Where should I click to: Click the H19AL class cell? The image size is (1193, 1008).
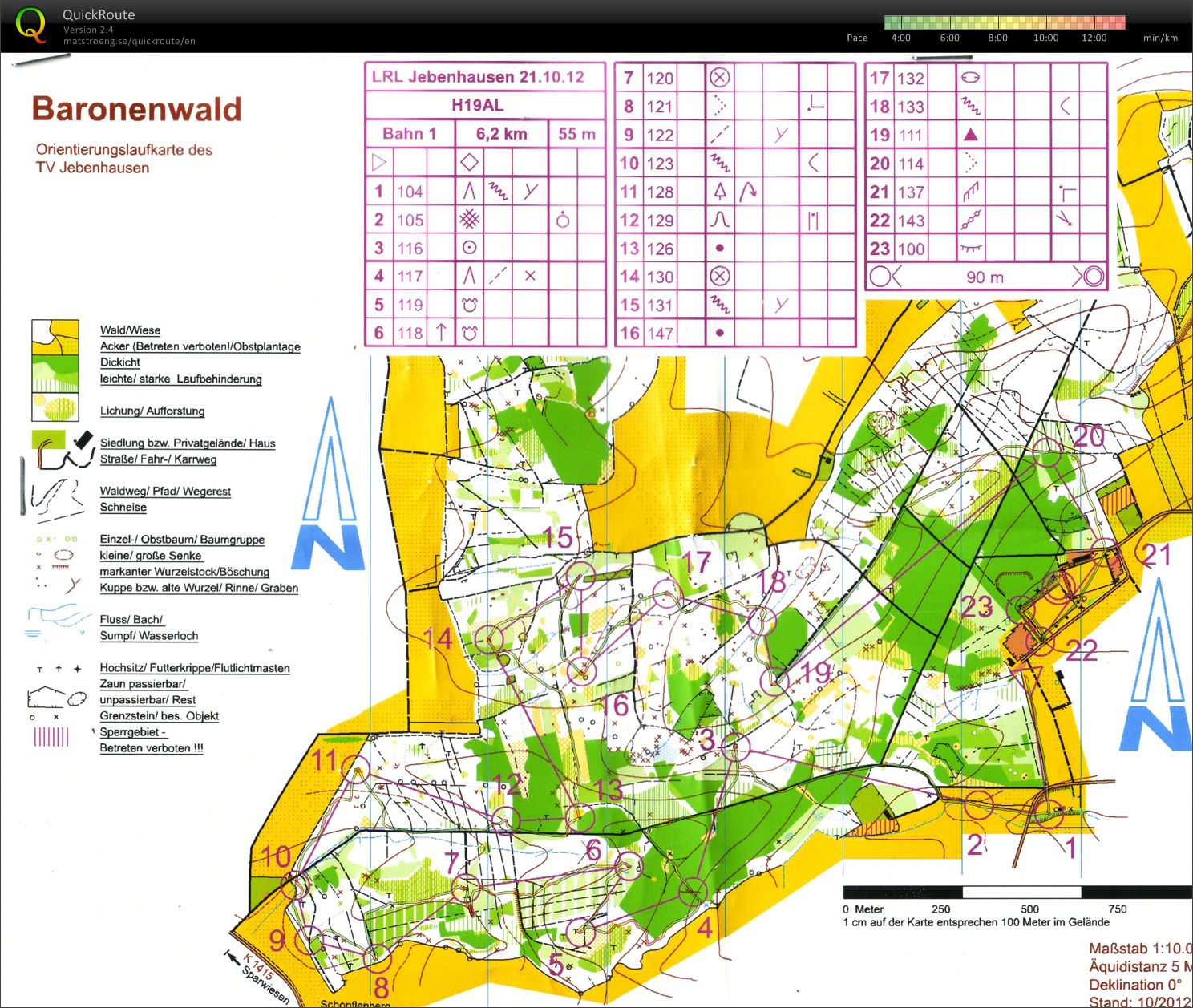[x=484, y=105]
